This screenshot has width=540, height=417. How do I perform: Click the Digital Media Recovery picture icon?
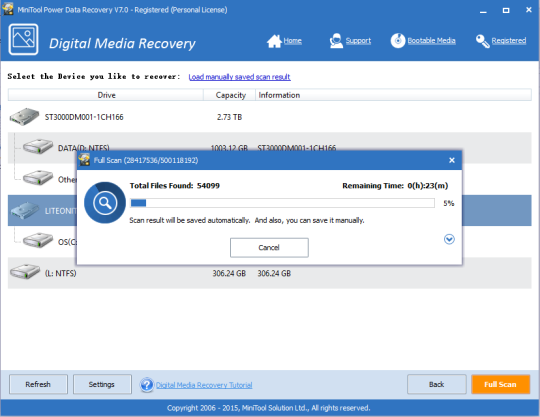pyautogui.click(x=23, y=39)
